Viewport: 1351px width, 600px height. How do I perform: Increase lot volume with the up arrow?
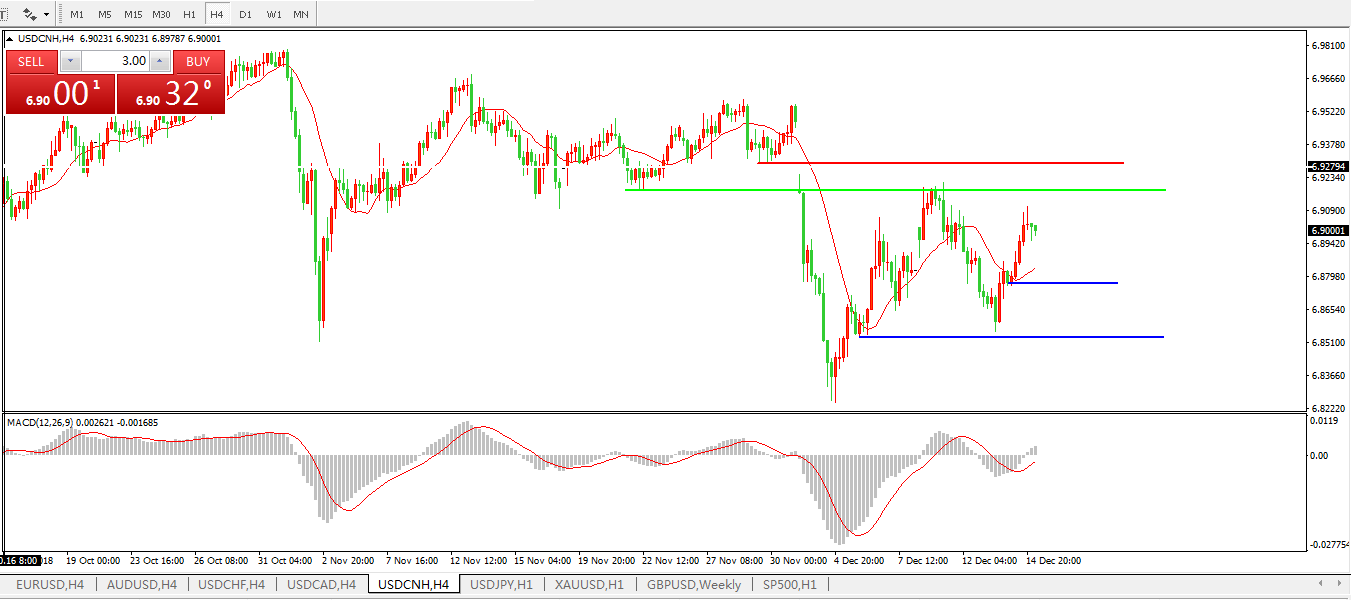point(159,61)
